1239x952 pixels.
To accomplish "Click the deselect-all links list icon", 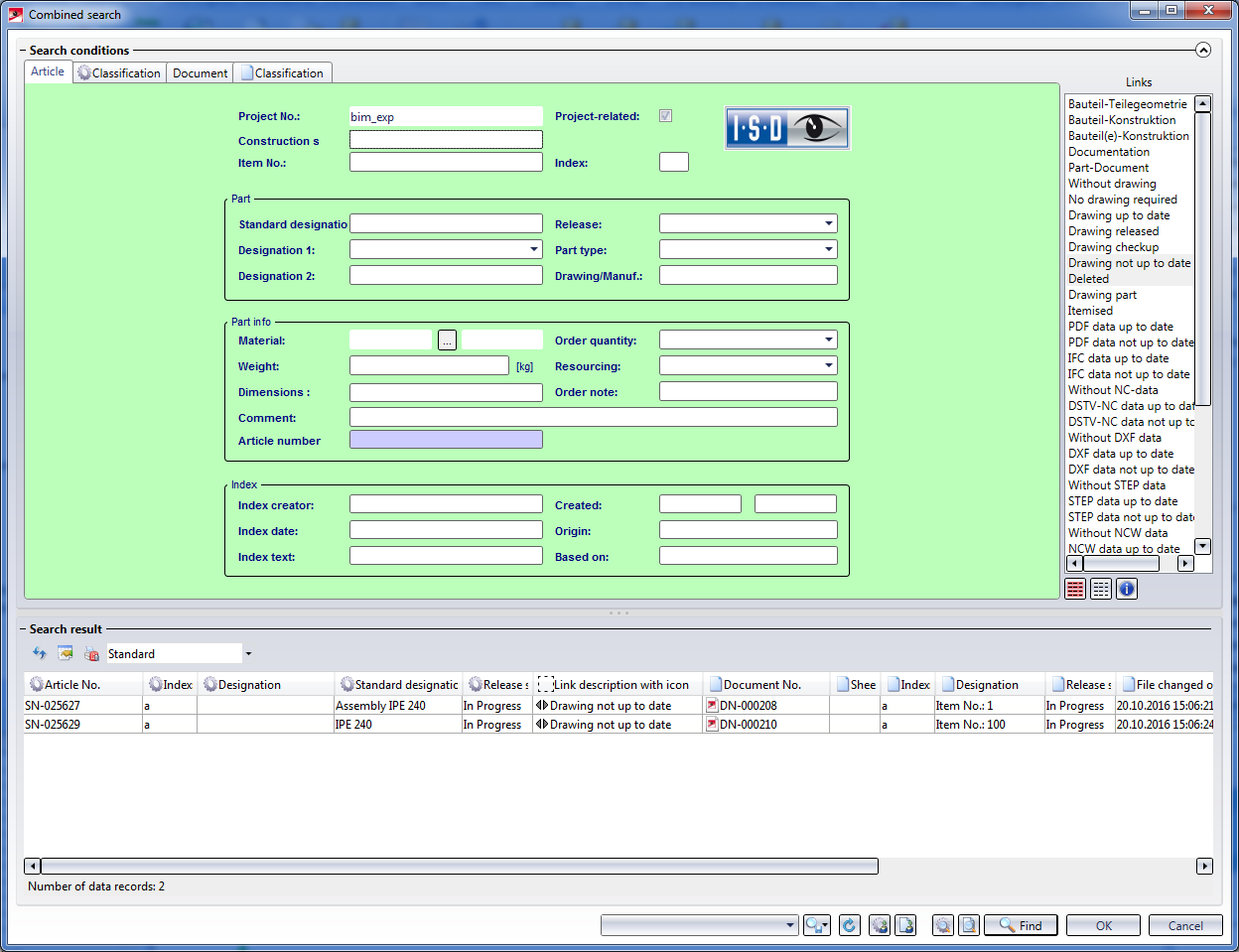I will pyautogui.click(x=1101, y=589).
